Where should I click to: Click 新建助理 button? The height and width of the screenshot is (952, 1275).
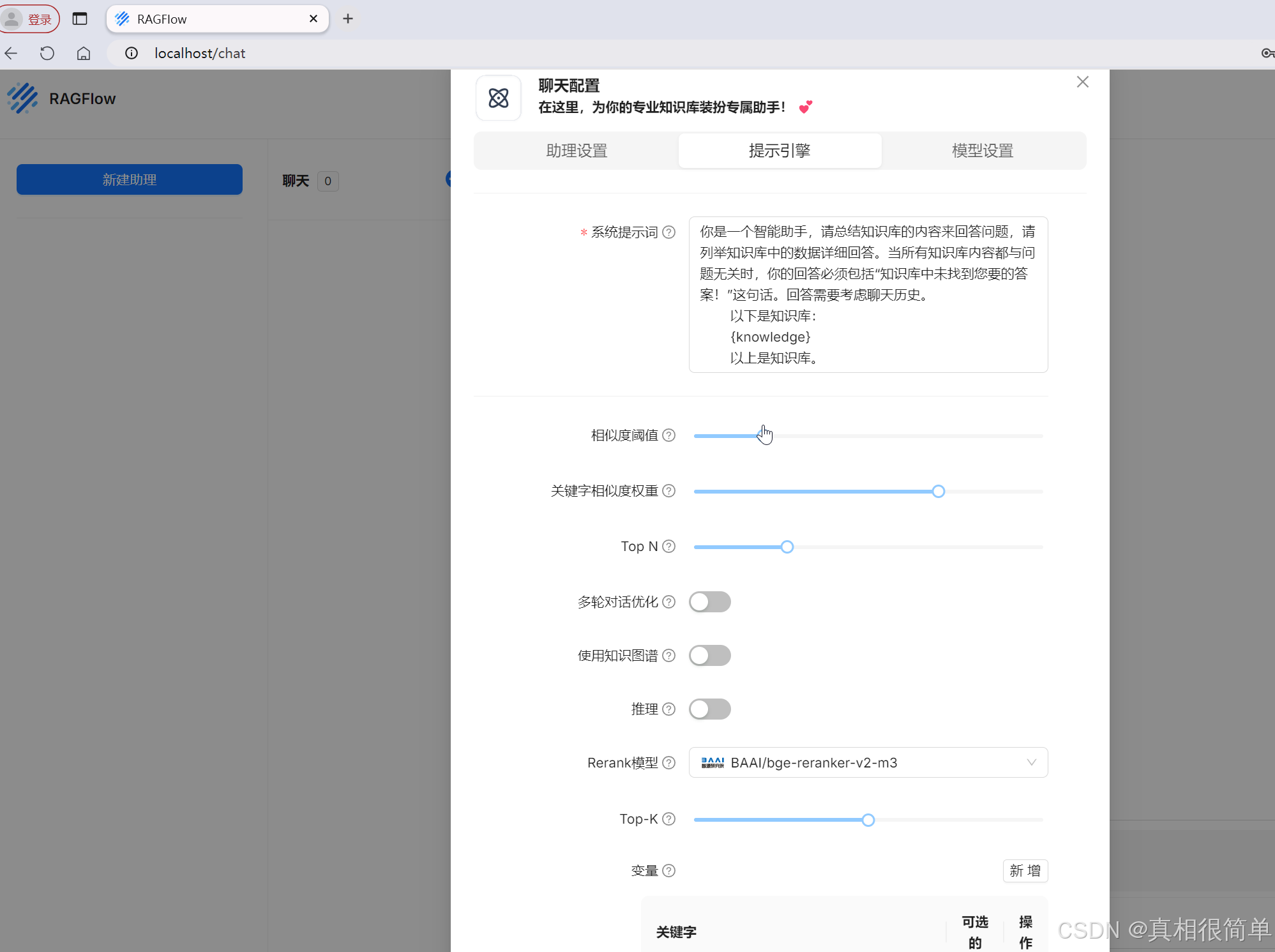tap(130, 180)
